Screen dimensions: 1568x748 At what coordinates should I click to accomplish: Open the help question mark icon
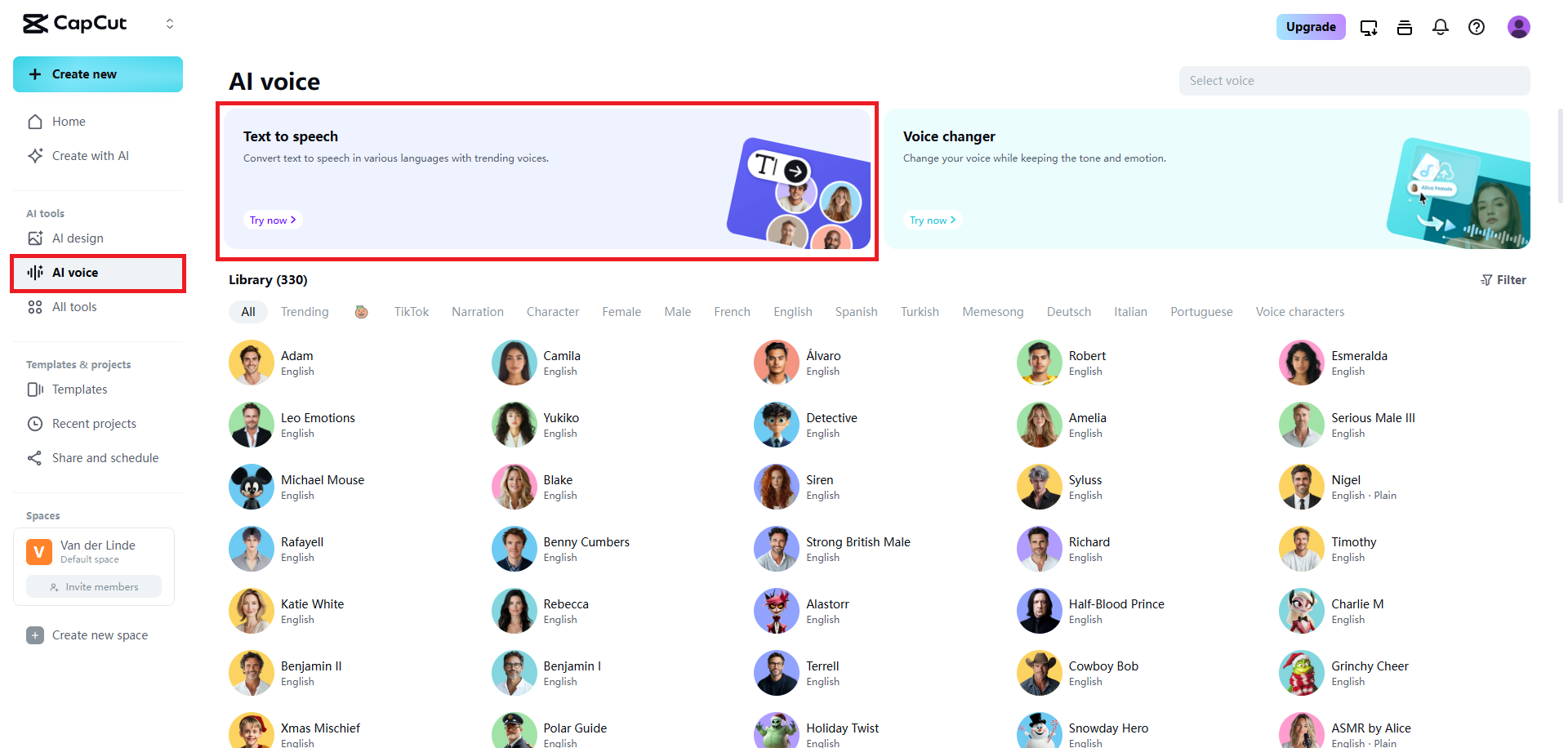click(x=1477, y=28)
